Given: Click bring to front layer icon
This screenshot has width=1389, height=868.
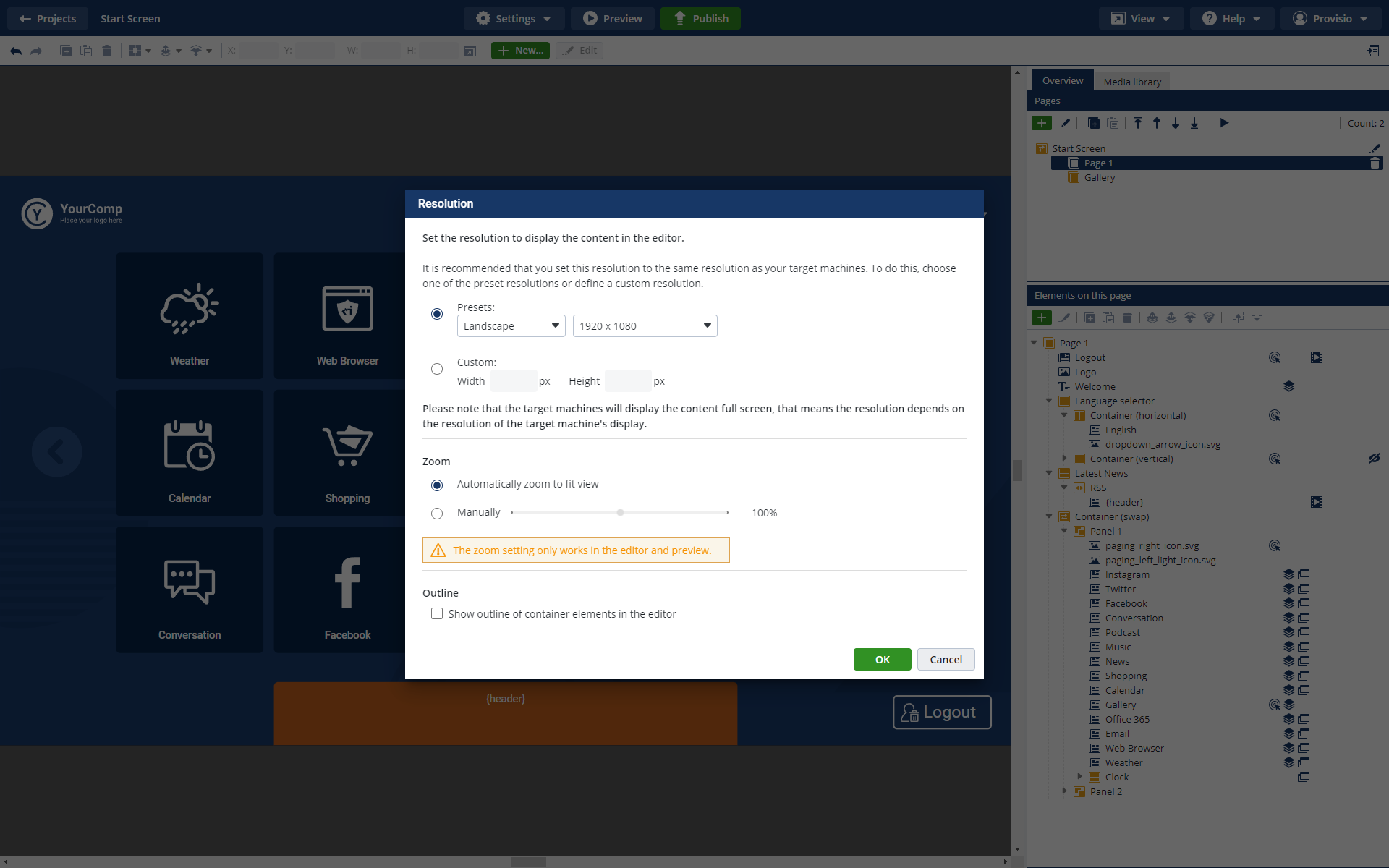Looking at the screenshot, I should point(1152,318).
